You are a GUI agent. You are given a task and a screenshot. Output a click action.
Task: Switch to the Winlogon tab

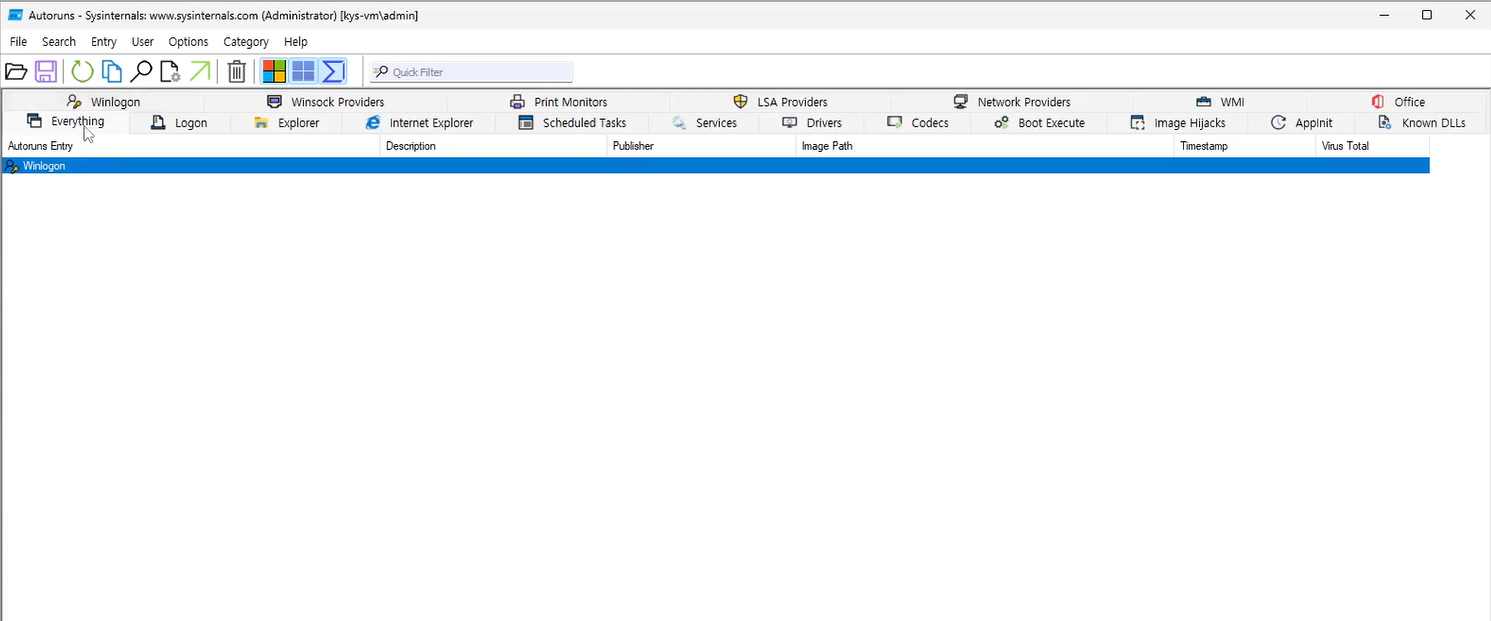point(103,102)
